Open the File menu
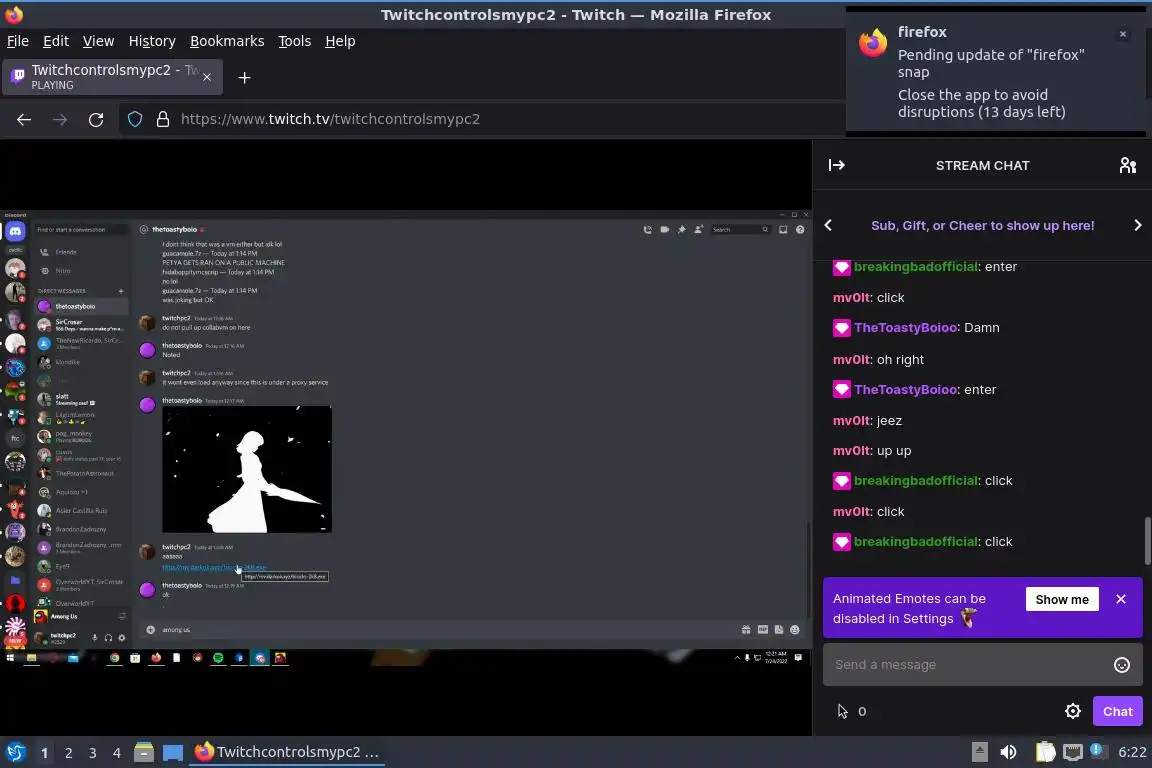1152x768 pixels. pyautogui.click(x=18, y=41)
